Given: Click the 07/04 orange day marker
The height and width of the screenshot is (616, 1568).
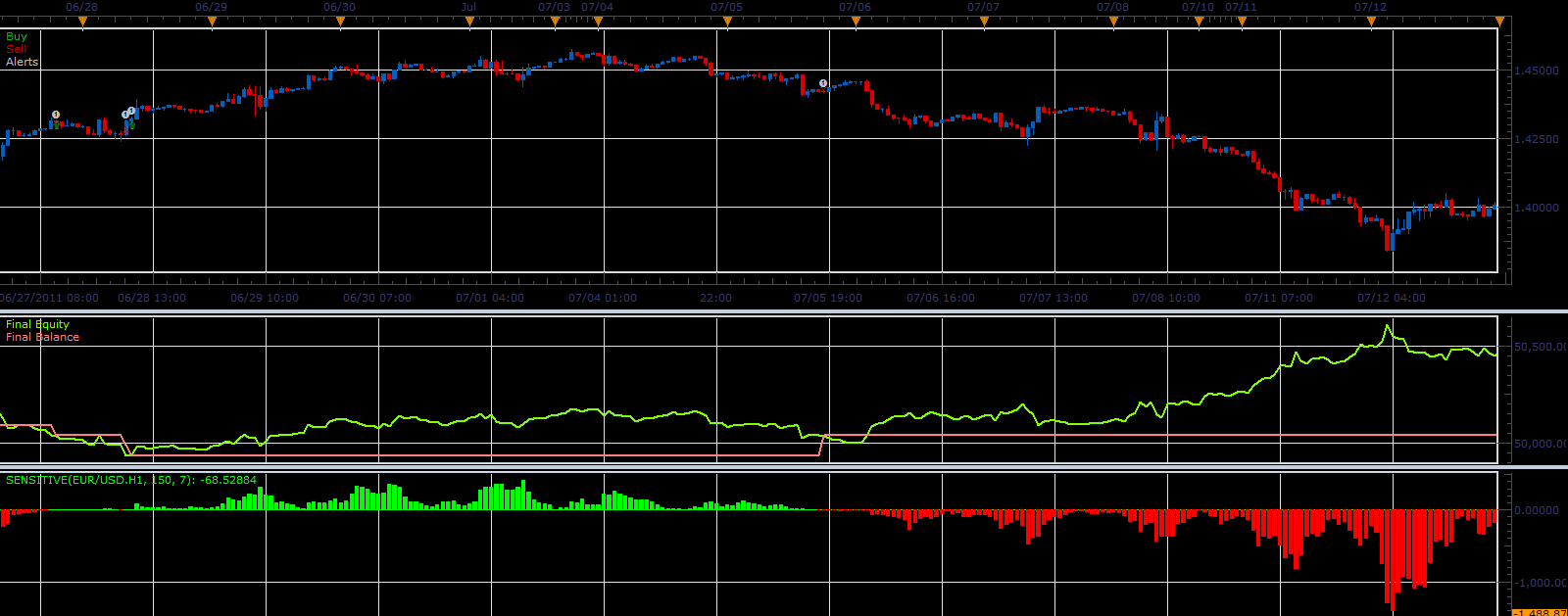Looking at the screenshot, I should click(598, 22).
